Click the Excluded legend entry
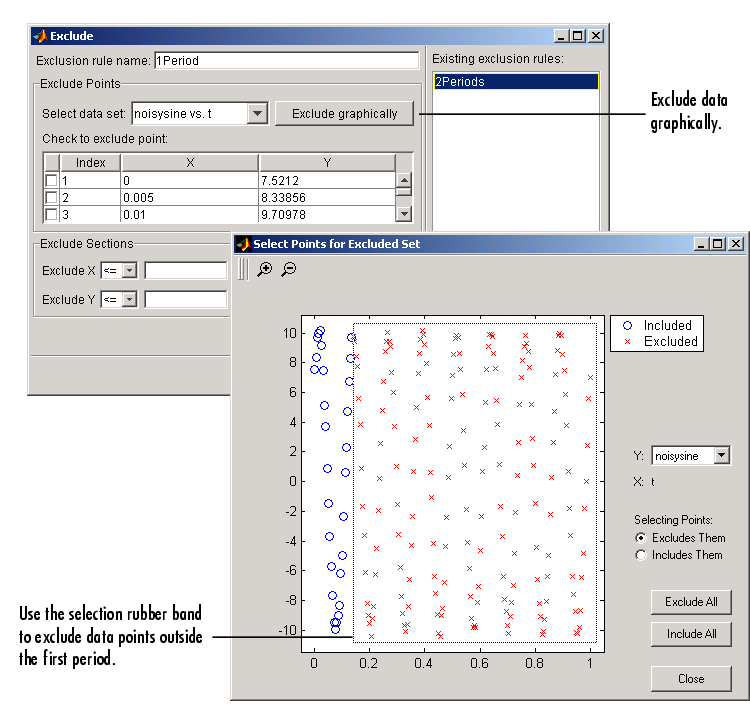Image resolution: width=750 pixels, height=722 pixels. [x=661, y=342]
